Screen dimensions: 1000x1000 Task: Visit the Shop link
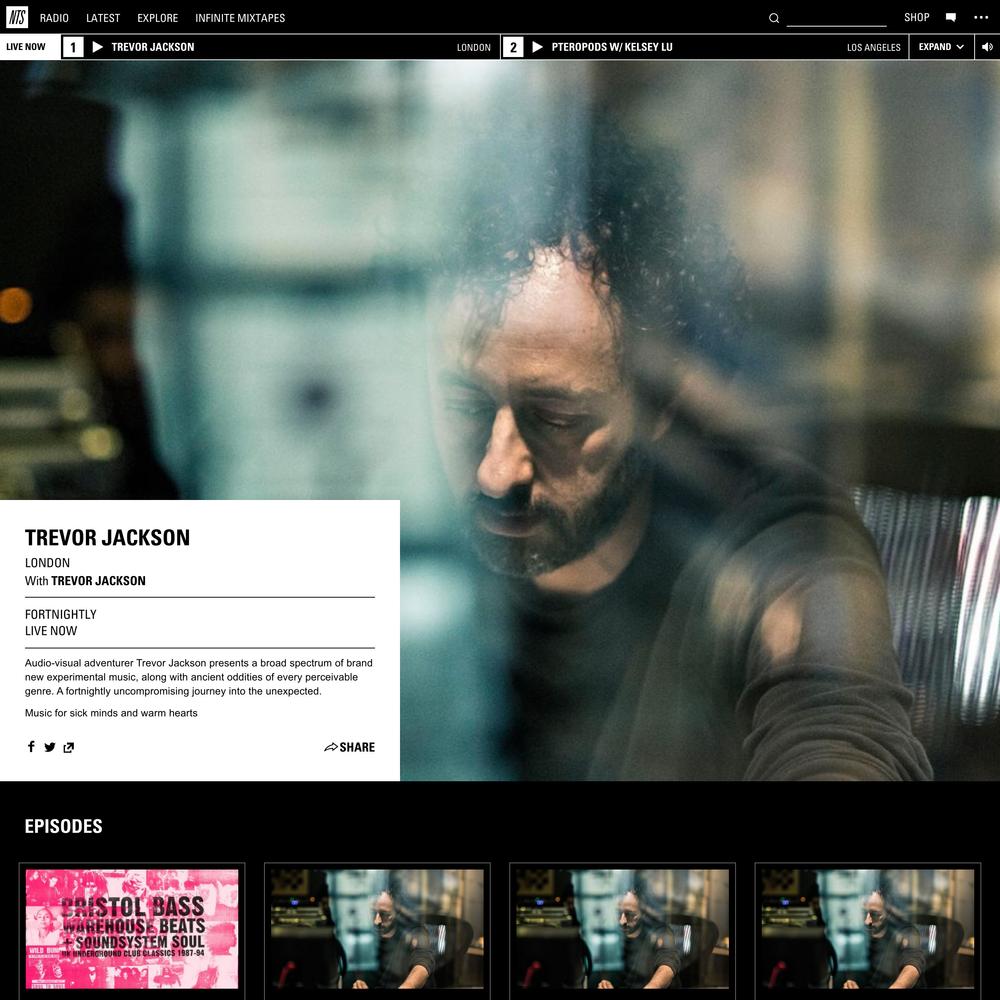(916, 18)
